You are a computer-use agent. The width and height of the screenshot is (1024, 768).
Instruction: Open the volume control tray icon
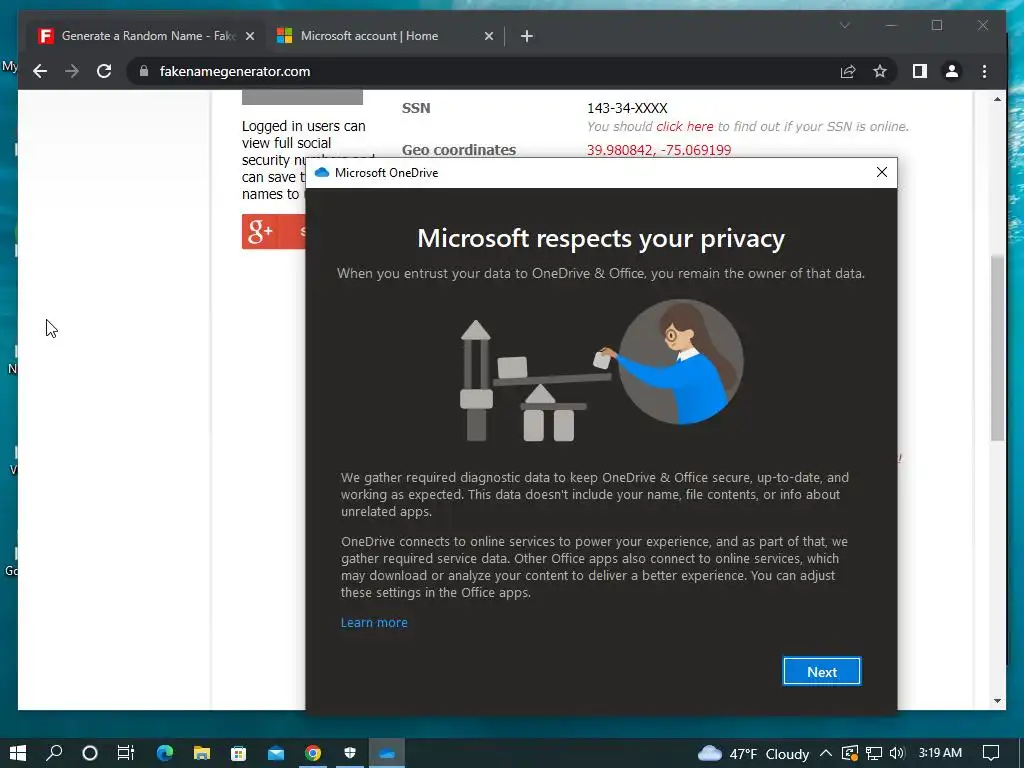point(897,753)
